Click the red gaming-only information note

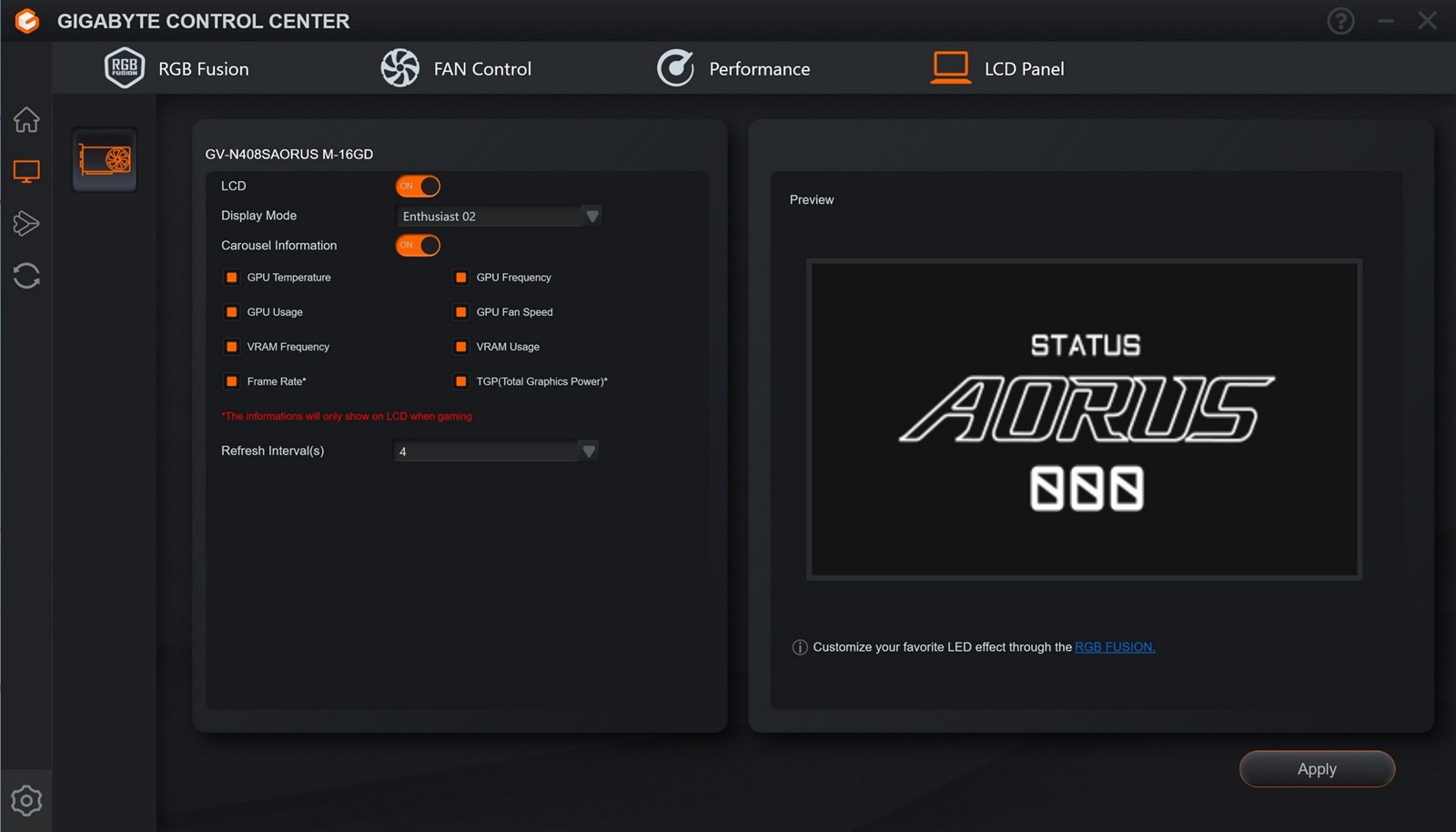(347, 416)
